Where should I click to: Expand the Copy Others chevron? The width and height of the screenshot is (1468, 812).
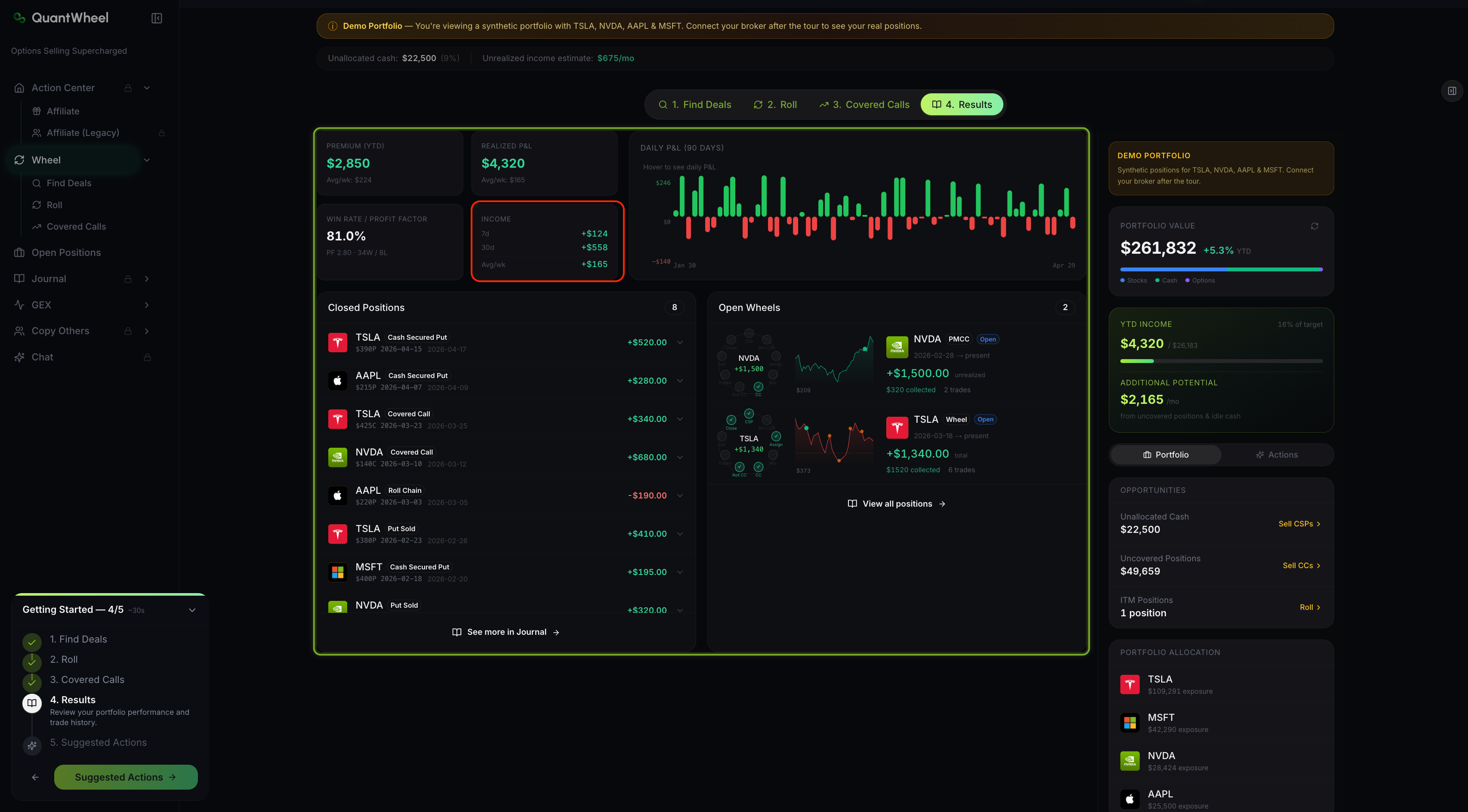(x=147, y=331)
